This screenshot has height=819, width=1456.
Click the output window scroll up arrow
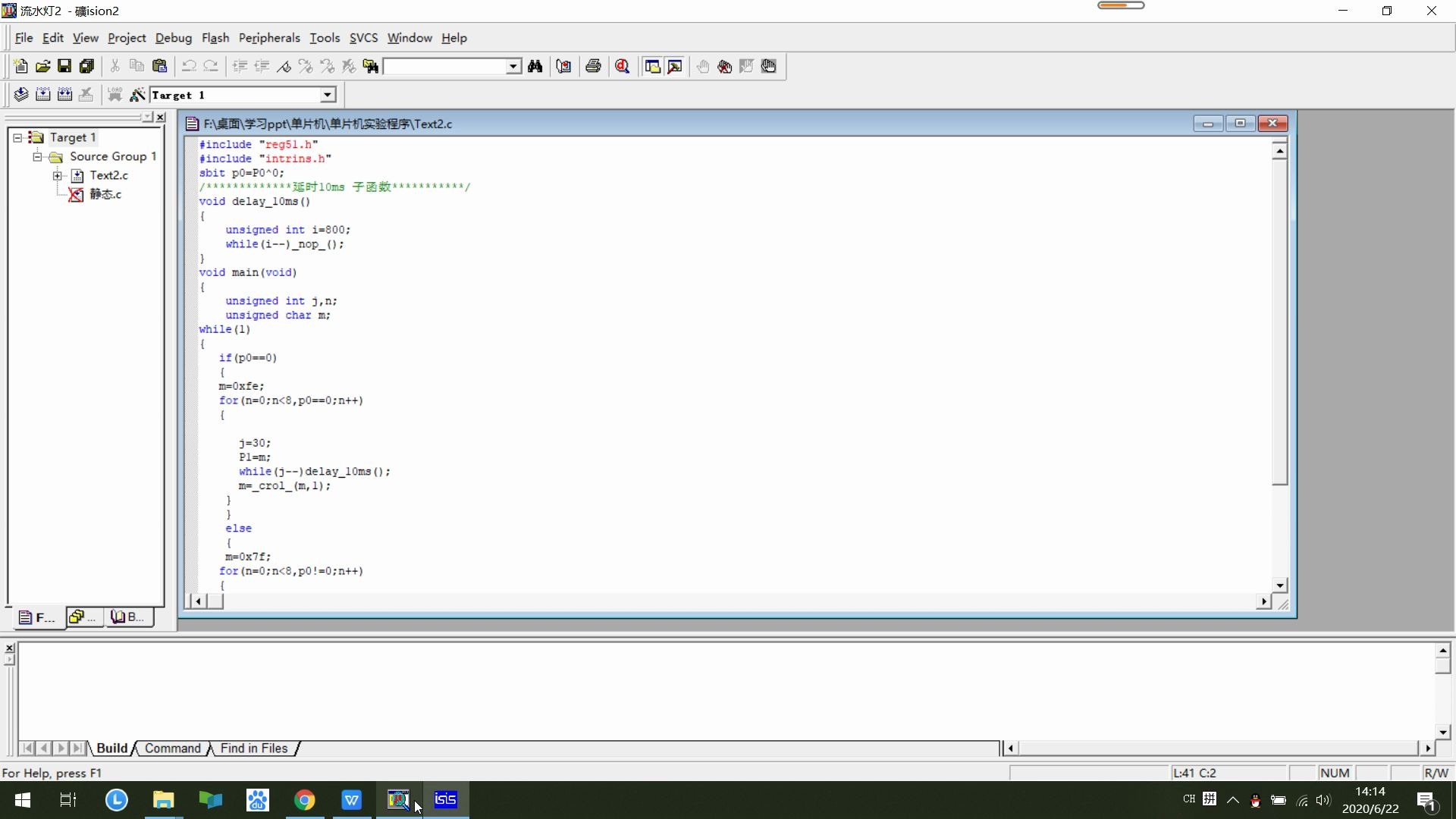click(1442, 651)
